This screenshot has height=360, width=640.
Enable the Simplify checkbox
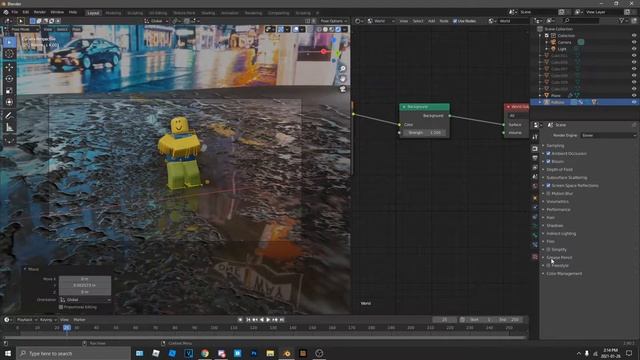[548, 249]
